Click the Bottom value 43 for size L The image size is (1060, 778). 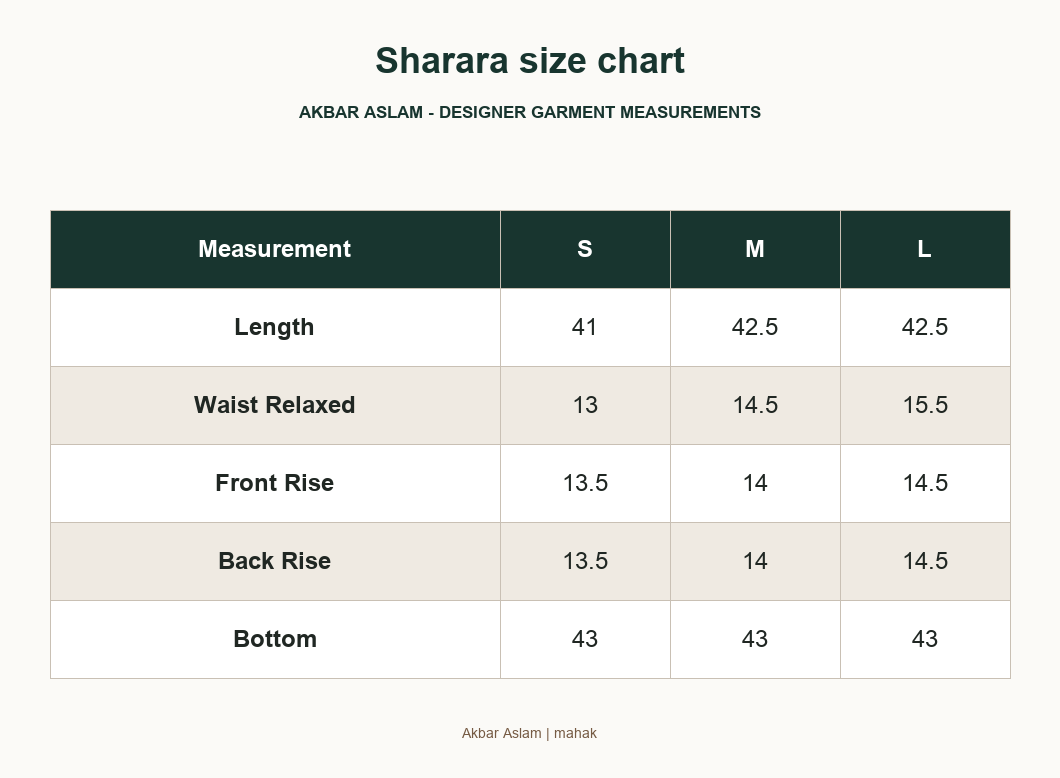pyautogui.click(x=925, y=639)
